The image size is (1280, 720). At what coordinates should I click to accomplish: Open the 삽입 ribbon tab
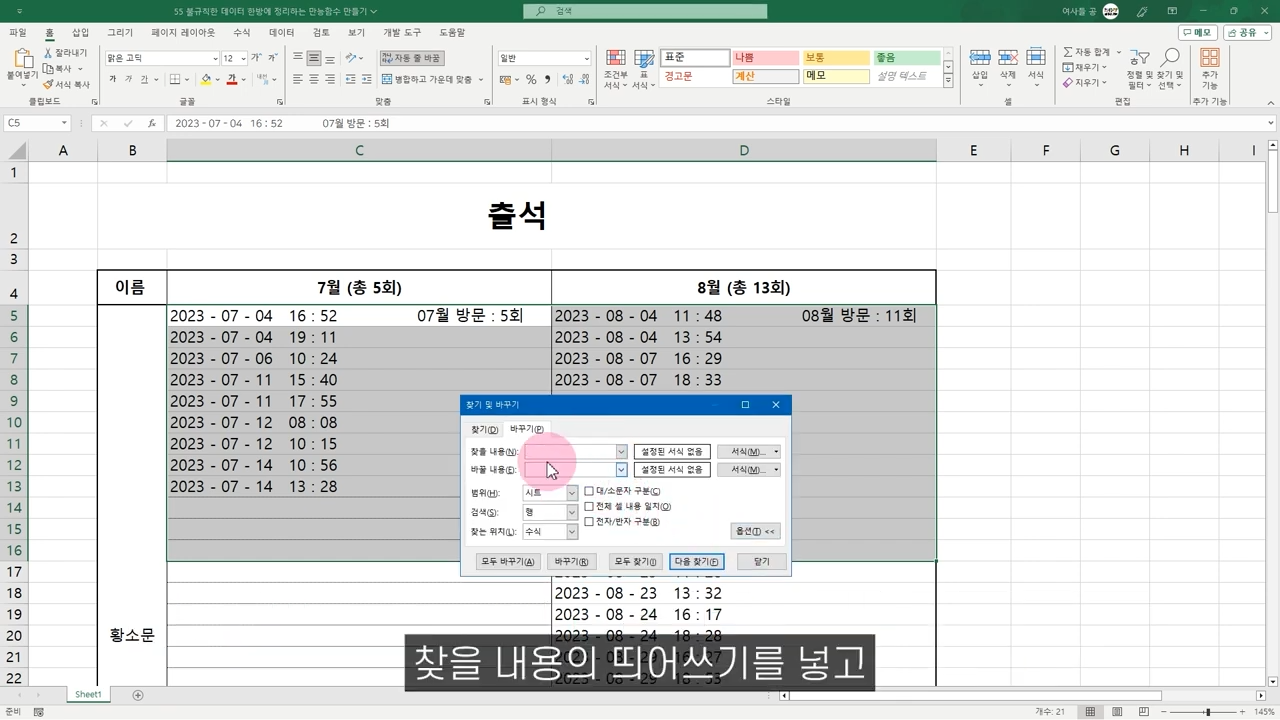(80, 33)
